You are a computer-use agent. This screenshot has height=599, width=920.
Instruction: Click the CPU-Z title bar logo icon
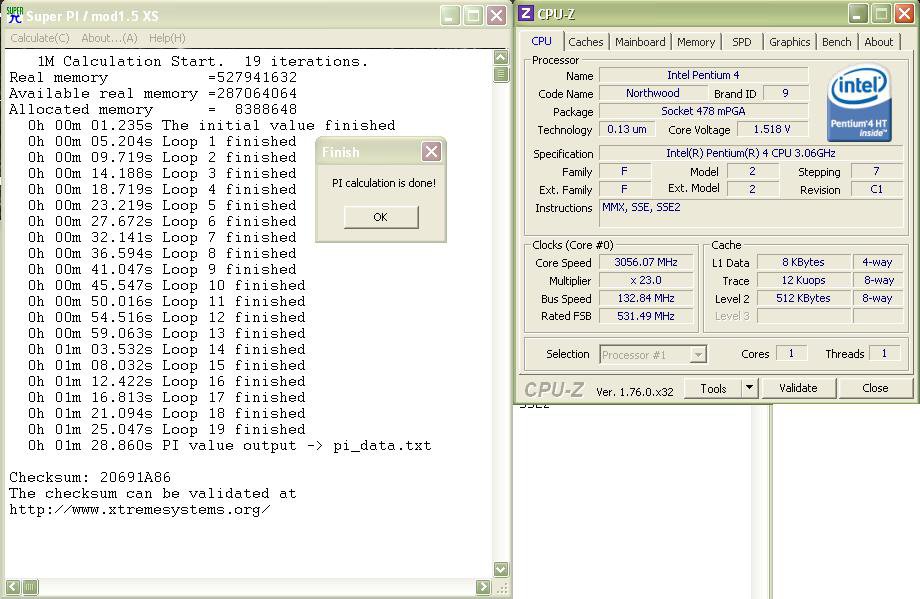click(527, 14)
